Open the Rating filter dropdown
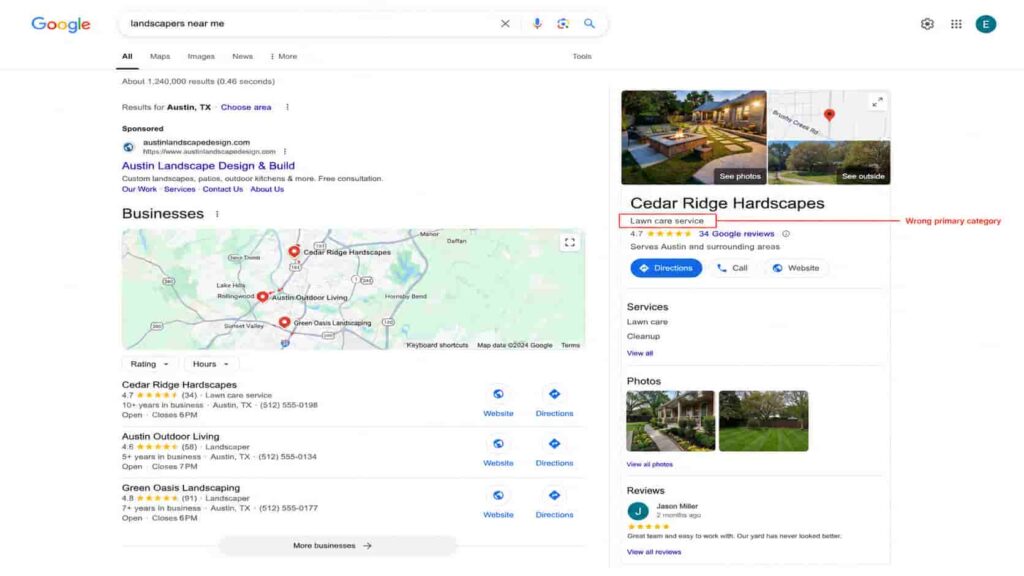Viewport: 1024px width, 576px height. [x=149, y=364]
